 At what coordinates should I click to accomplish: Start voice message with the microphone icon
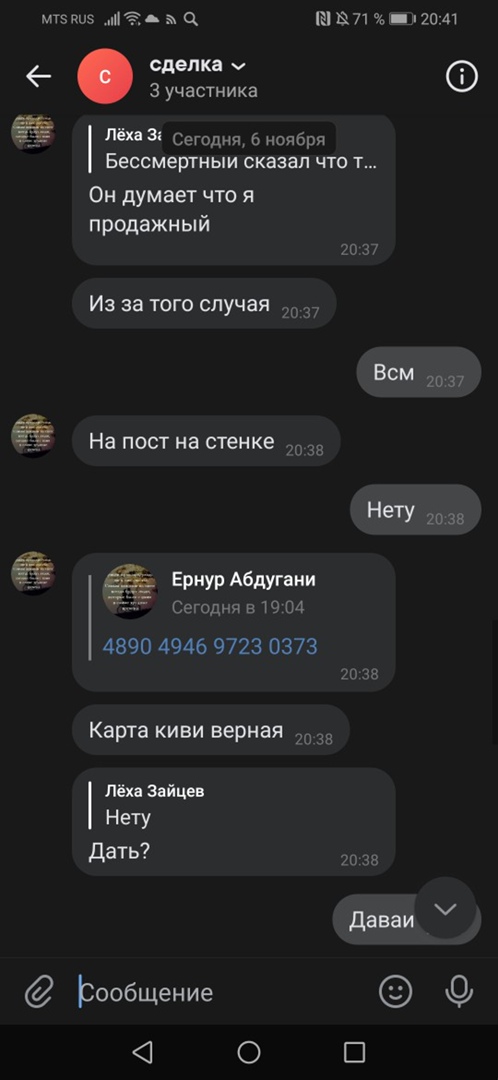coord(459,992)
